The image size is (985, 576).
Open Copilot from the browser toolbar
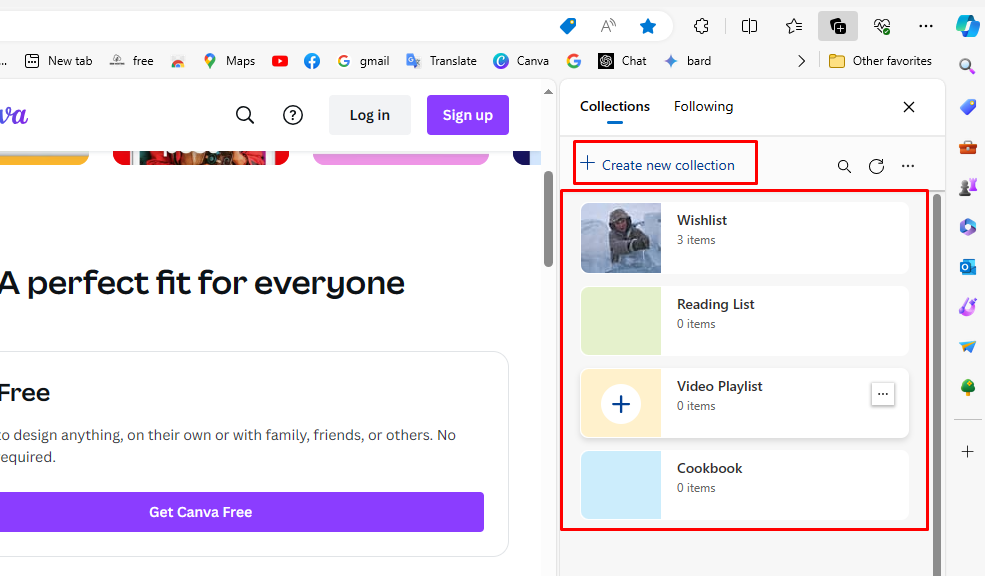[x=967, y=26]
